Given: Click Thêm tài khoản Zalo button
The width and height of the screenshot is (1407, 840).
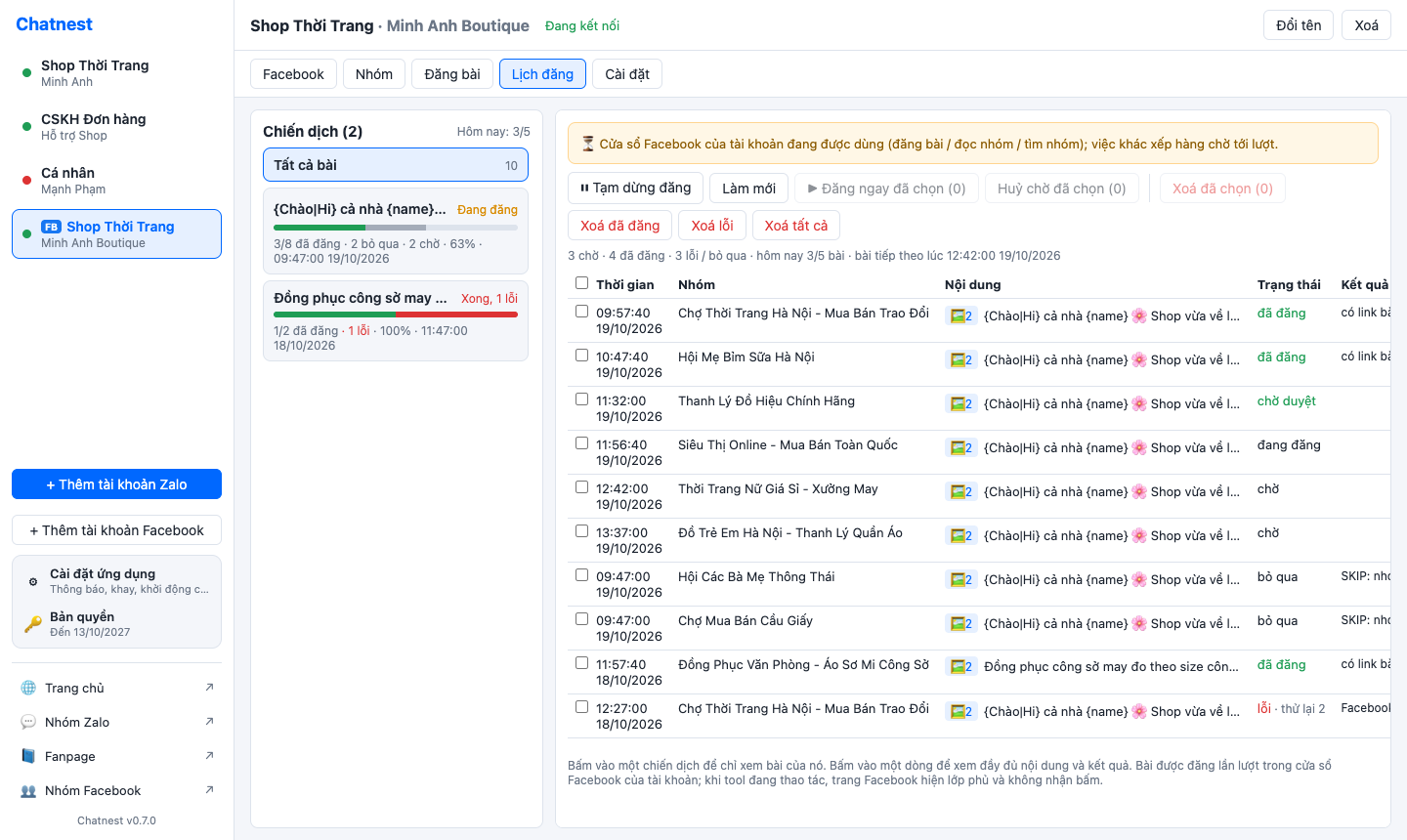Looking at the screenshot, I should (117, 484).
